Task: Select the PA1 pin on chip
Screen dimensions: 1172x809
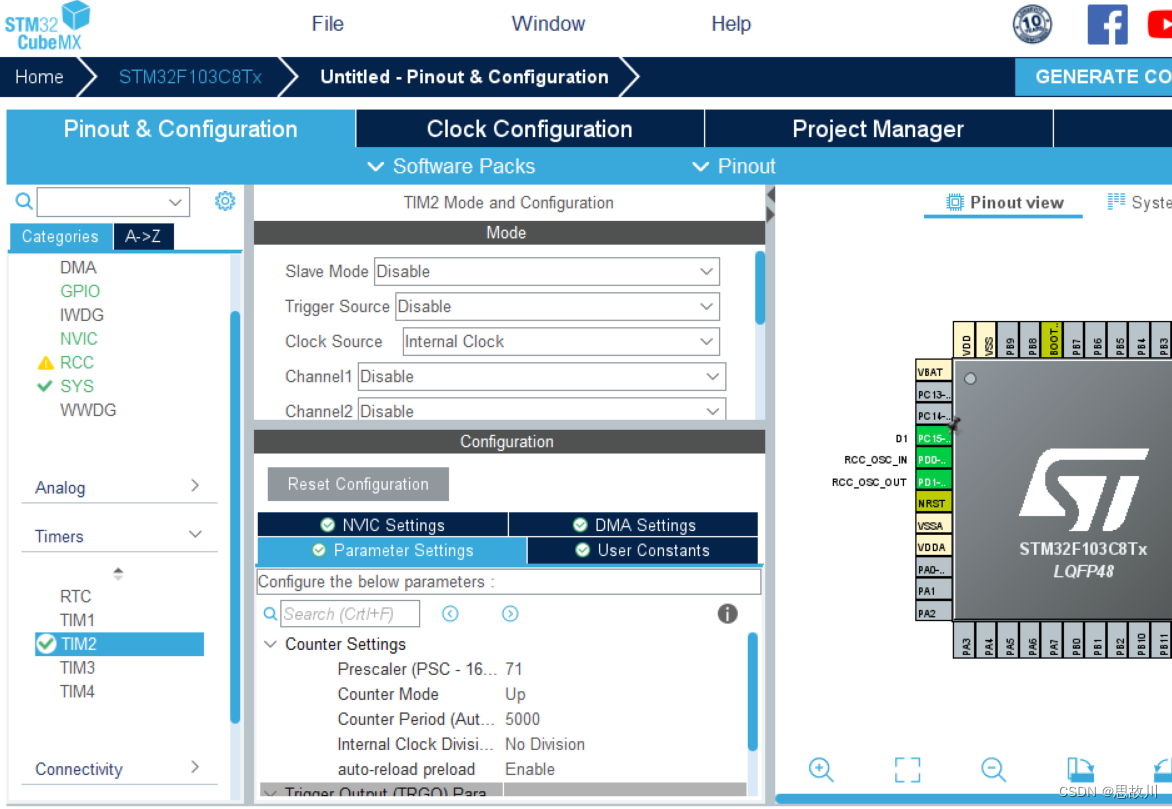Action: point(934,591)
